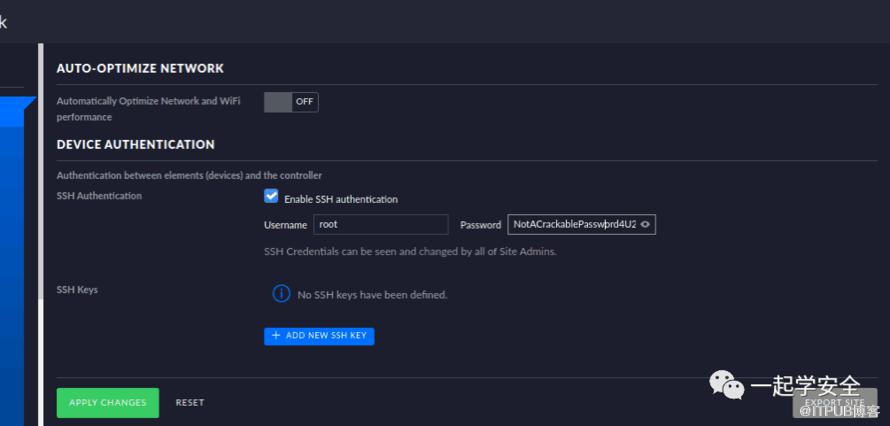The image size is (890, 426).
Task: Select the highlighted blue sidebar menu item
Action: click(x=17, y=110)
